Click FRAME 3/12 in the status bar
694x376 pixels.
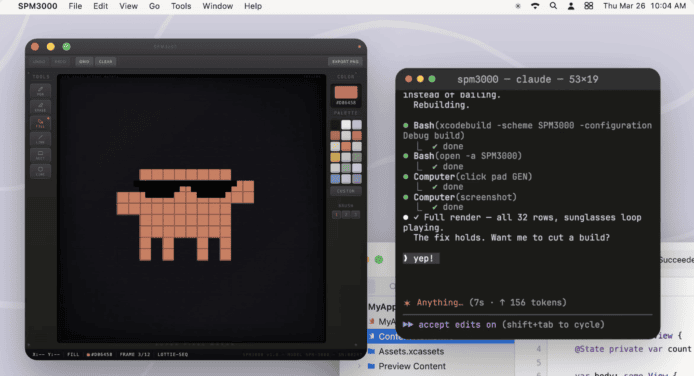(135, 354)
